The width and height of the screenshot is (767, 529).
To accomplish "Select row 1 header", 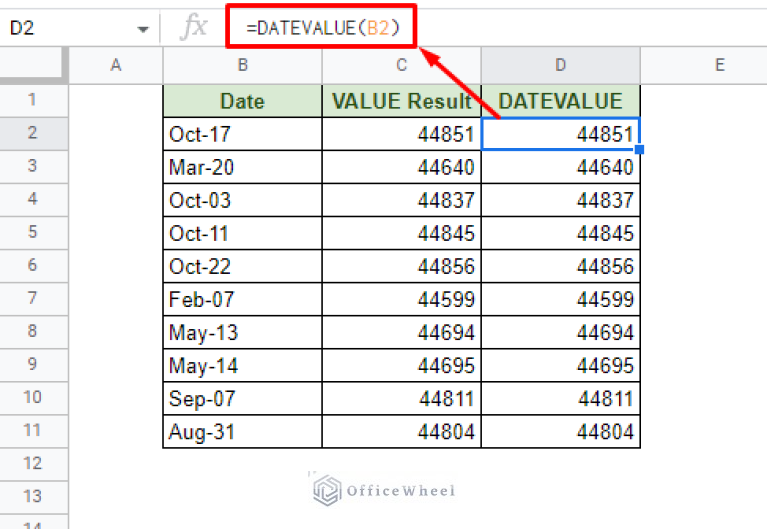I will [x=32, y=100].
